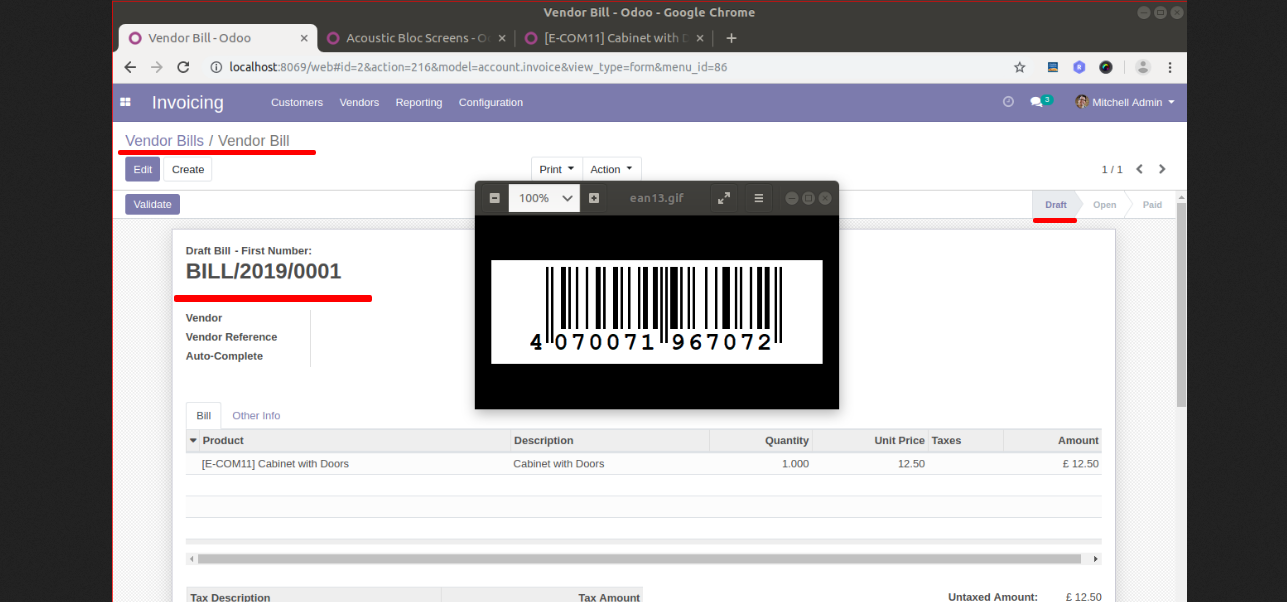Open the image viewer hamburger menu
1287x602 pixels.
[x=759, y=198]
